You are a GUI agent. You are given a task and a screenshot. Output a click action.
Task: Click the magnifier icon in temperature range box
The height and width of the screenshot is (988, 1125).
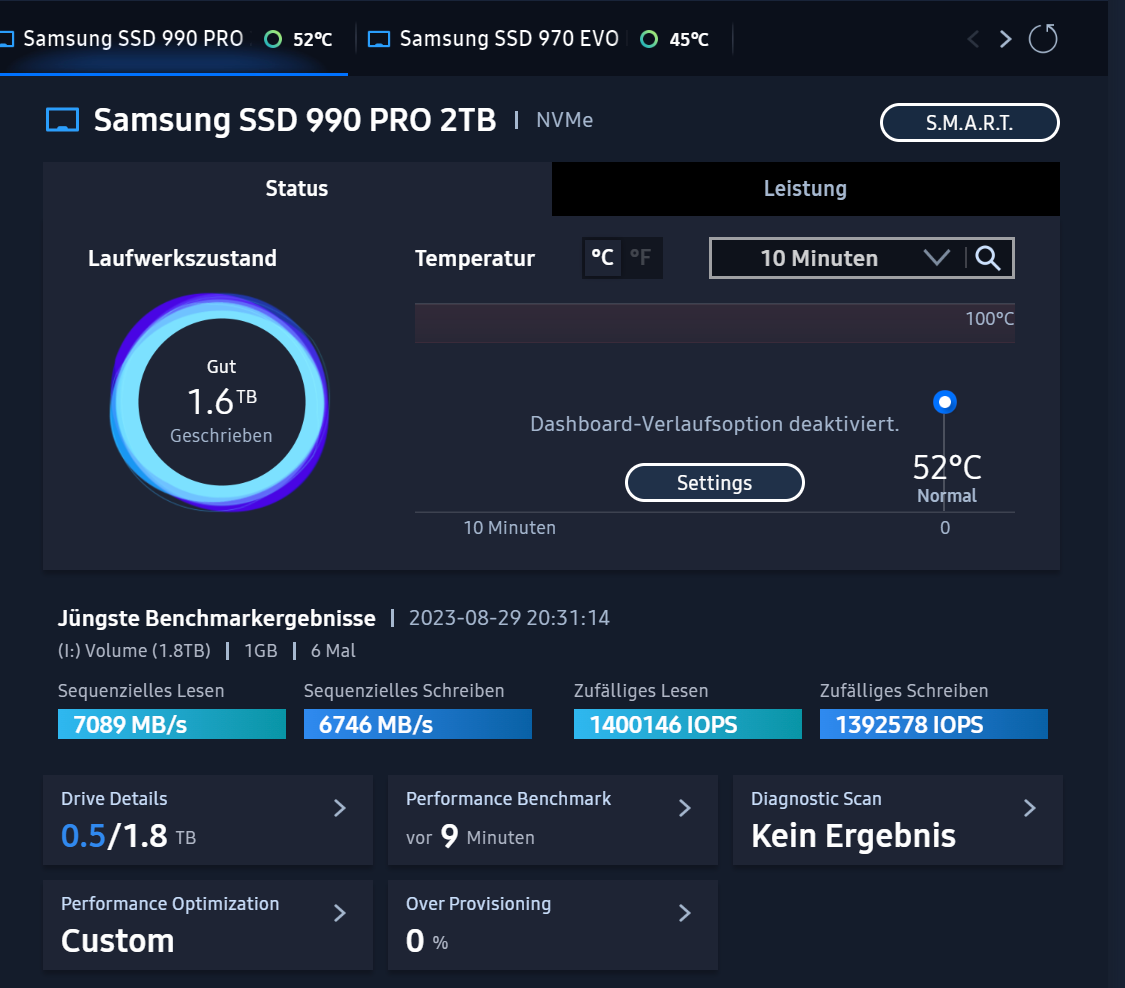988,258
